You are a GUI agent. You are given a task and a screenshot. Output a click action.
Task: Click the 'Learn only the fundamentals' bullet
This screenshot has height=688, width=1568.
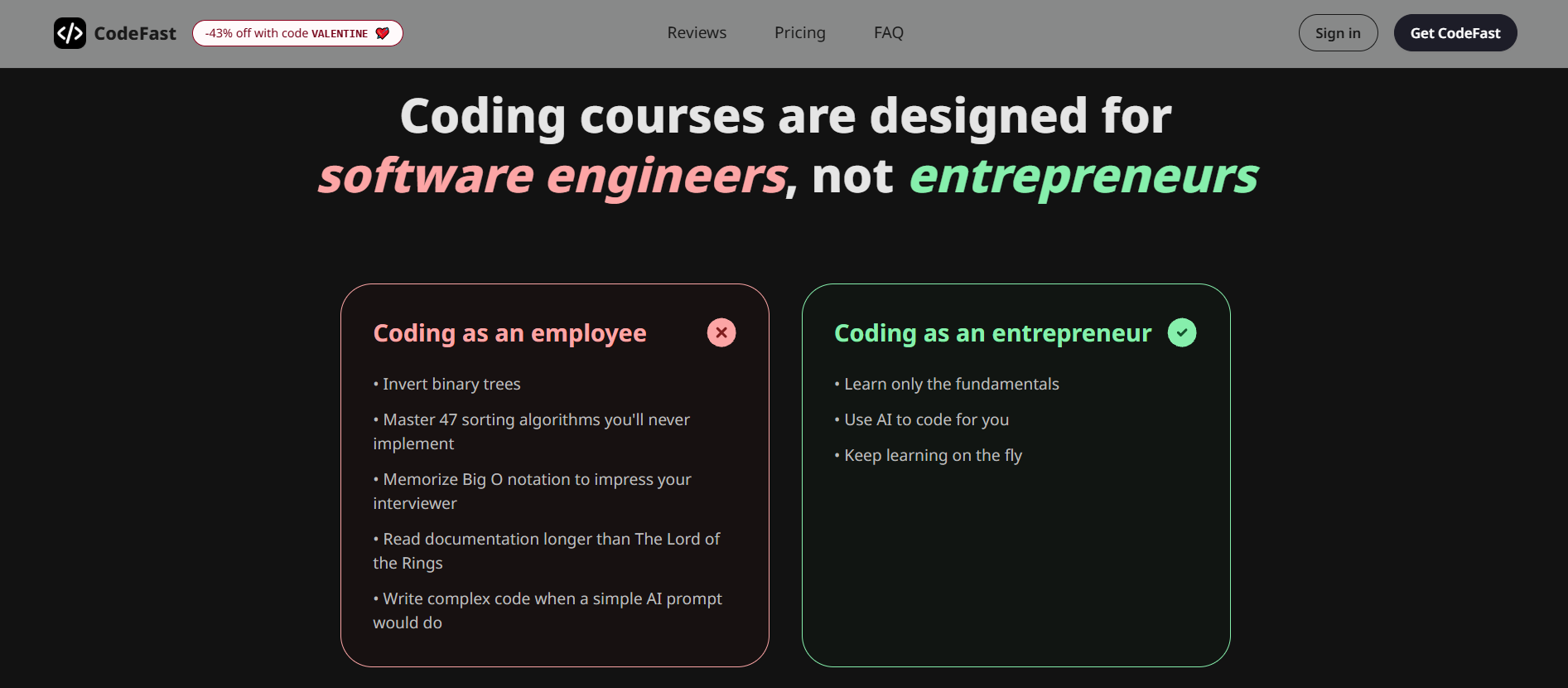(x=947, y=384)
